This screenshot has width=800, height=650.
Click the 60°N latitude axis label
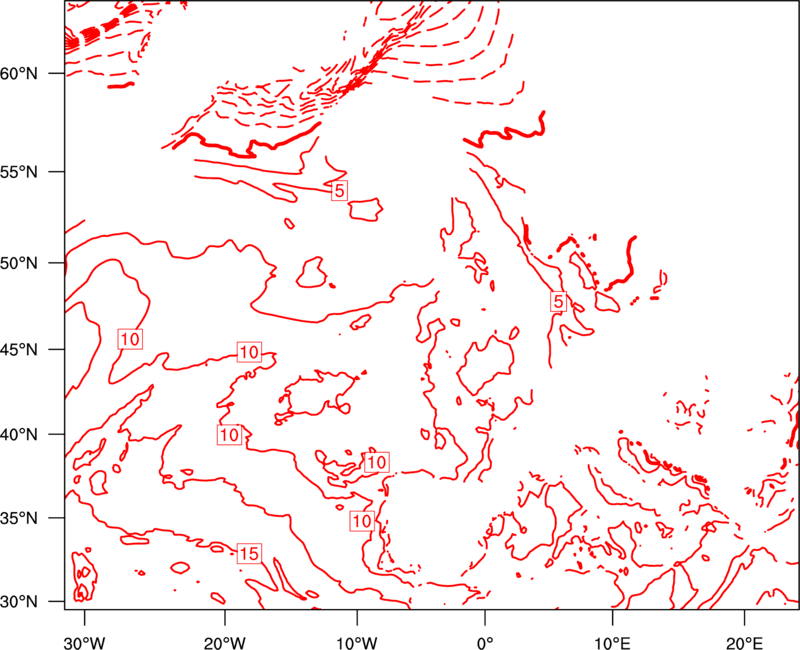(19, 74)
